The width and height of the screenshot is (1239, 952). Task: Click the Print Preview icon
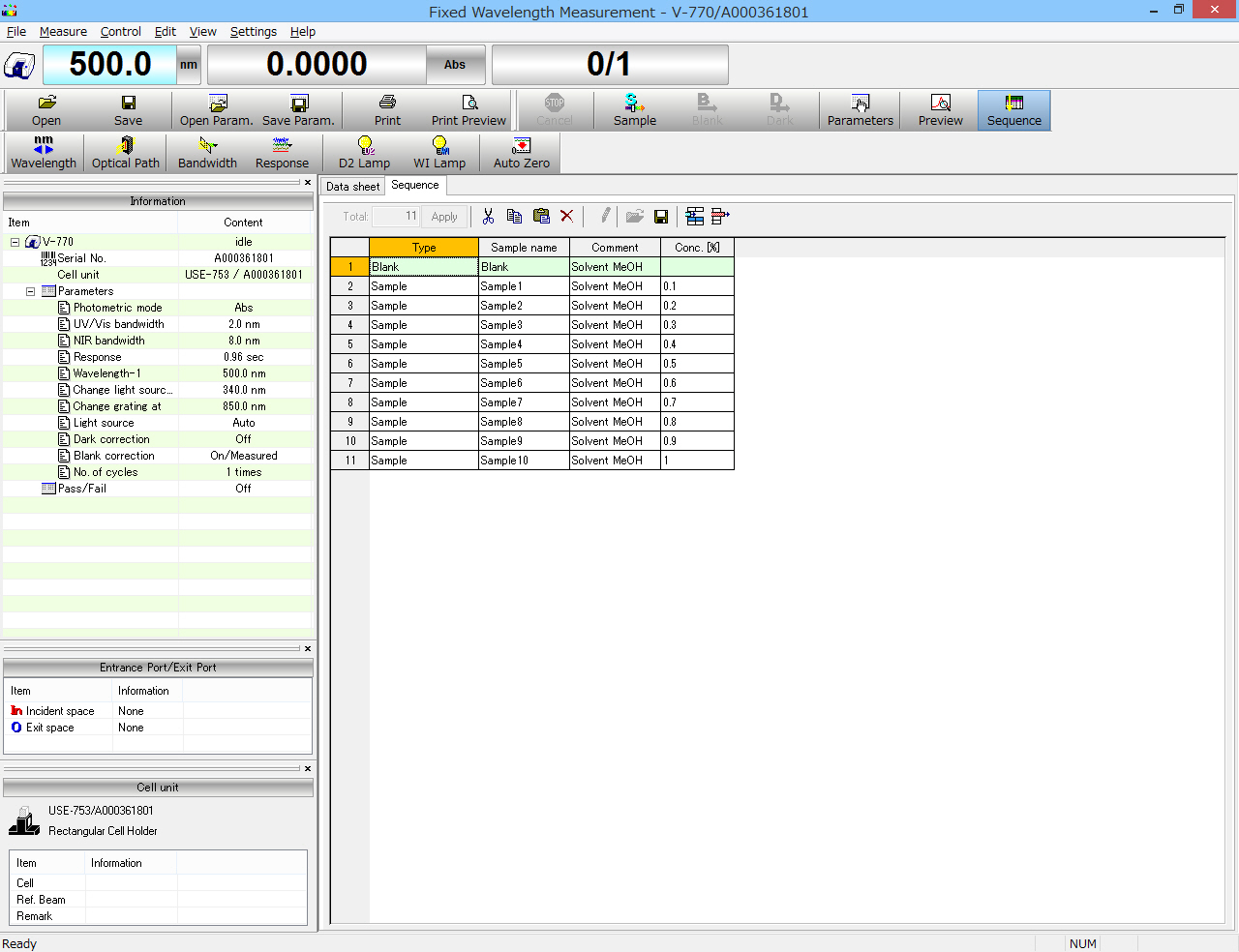[468, 110]
